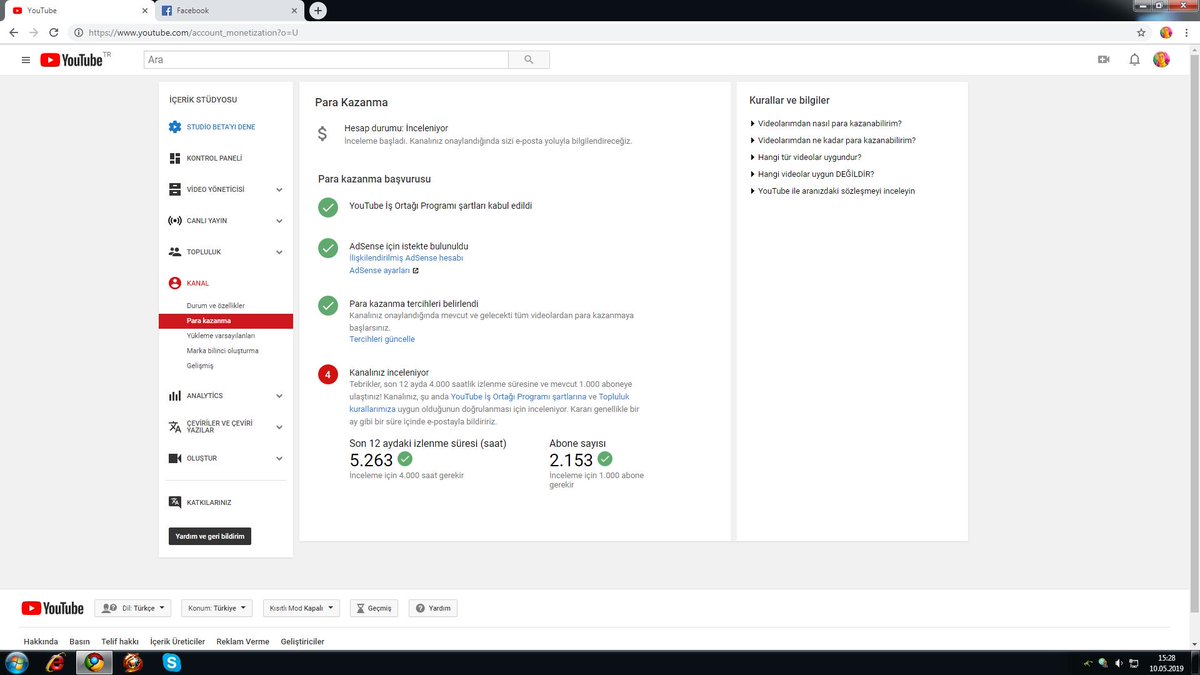This screenshot has width=1200, height=675.
Task: Open Chrome's three-dot menu
Action: point(1187,32)
